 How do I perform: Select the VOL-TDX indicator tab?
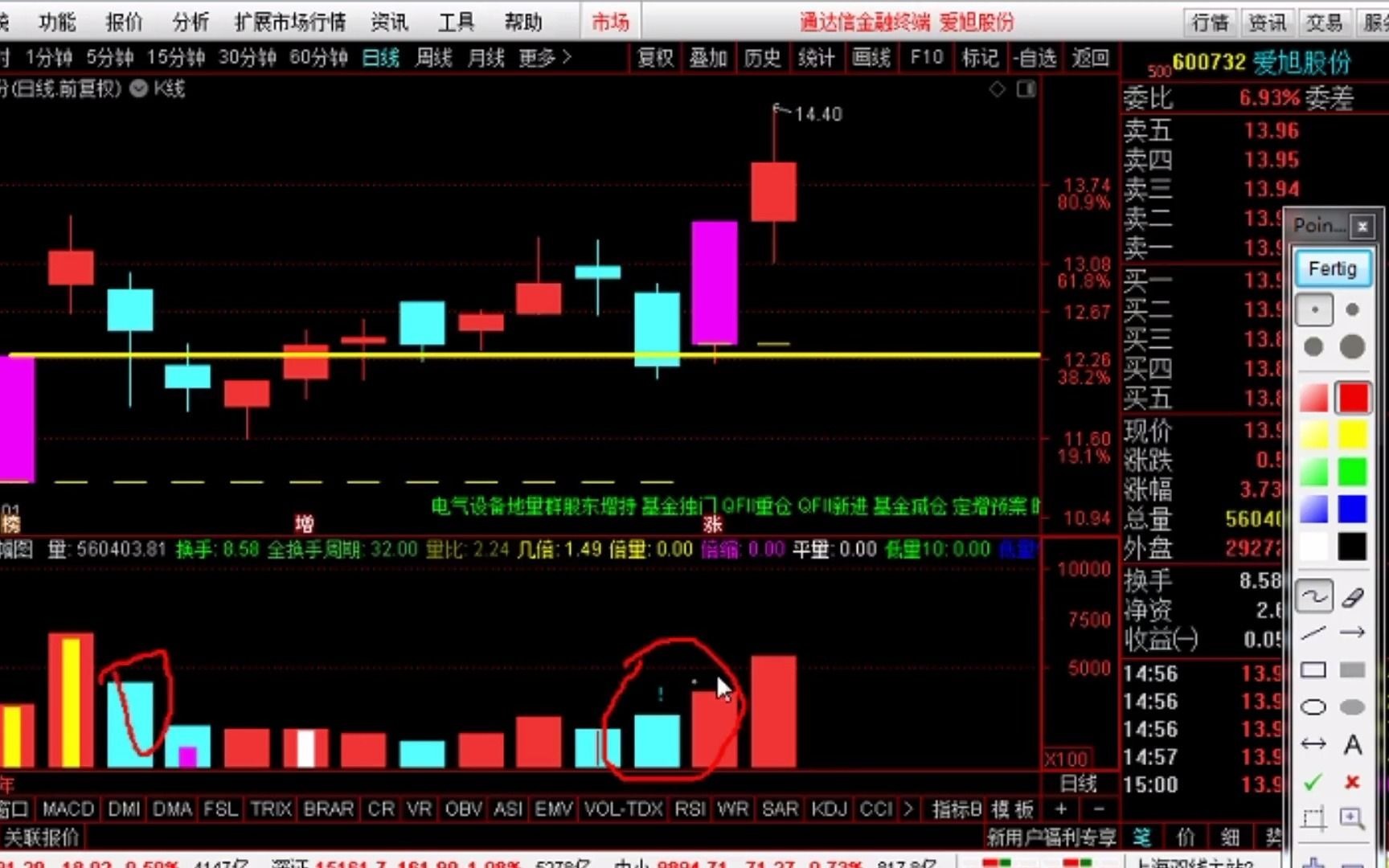pyautogui.click(x=624, y=809)
